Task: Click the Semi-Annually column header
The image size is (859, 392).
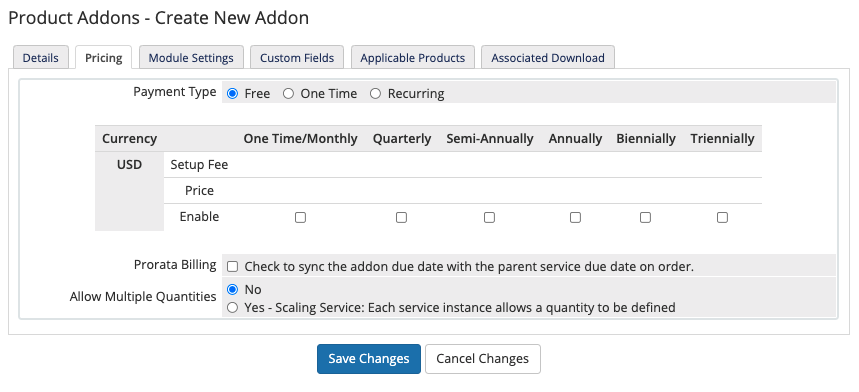Action: pyautogui.click(x=490, y=139)
